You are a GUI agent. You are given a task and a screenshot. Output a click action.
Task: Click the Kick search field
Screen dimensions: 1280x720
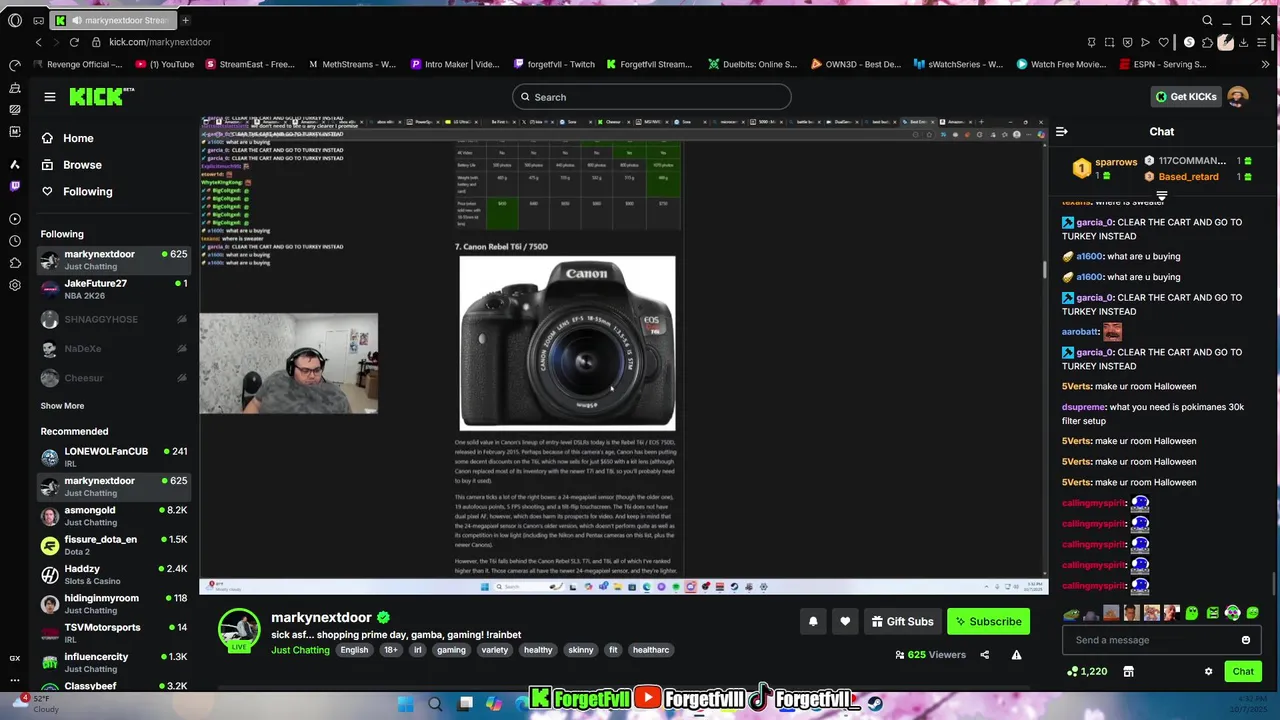[652, 97]
